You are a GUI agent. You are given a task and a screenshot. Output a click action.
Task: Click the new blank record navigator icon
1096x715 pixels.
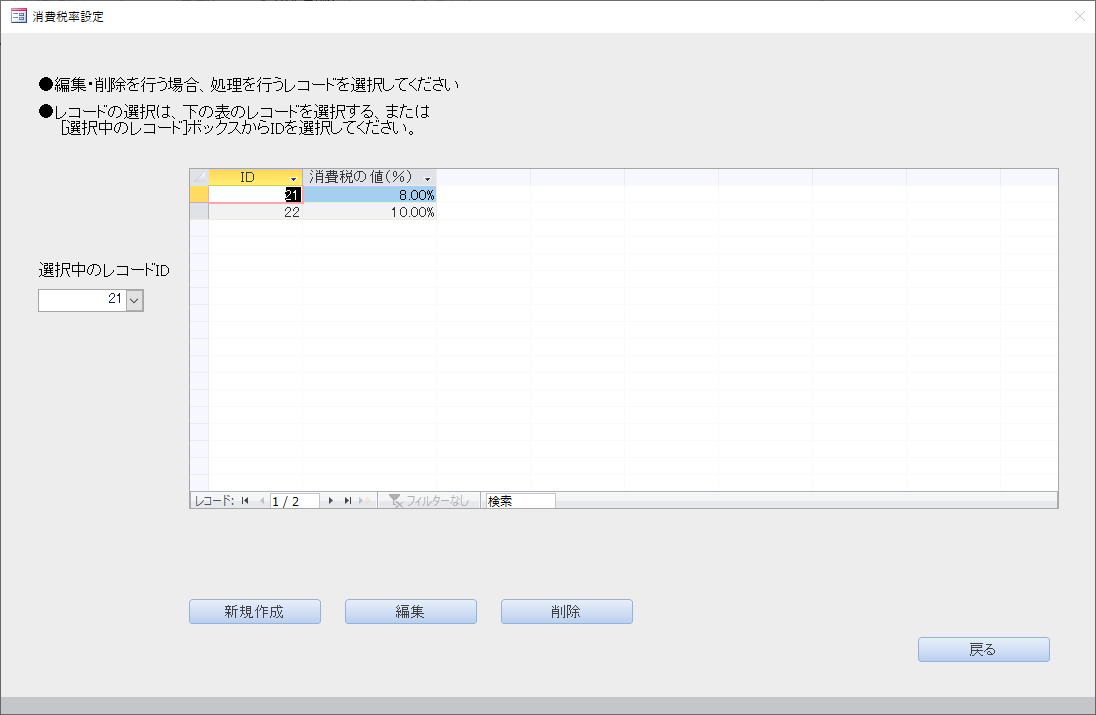point(364,501)
